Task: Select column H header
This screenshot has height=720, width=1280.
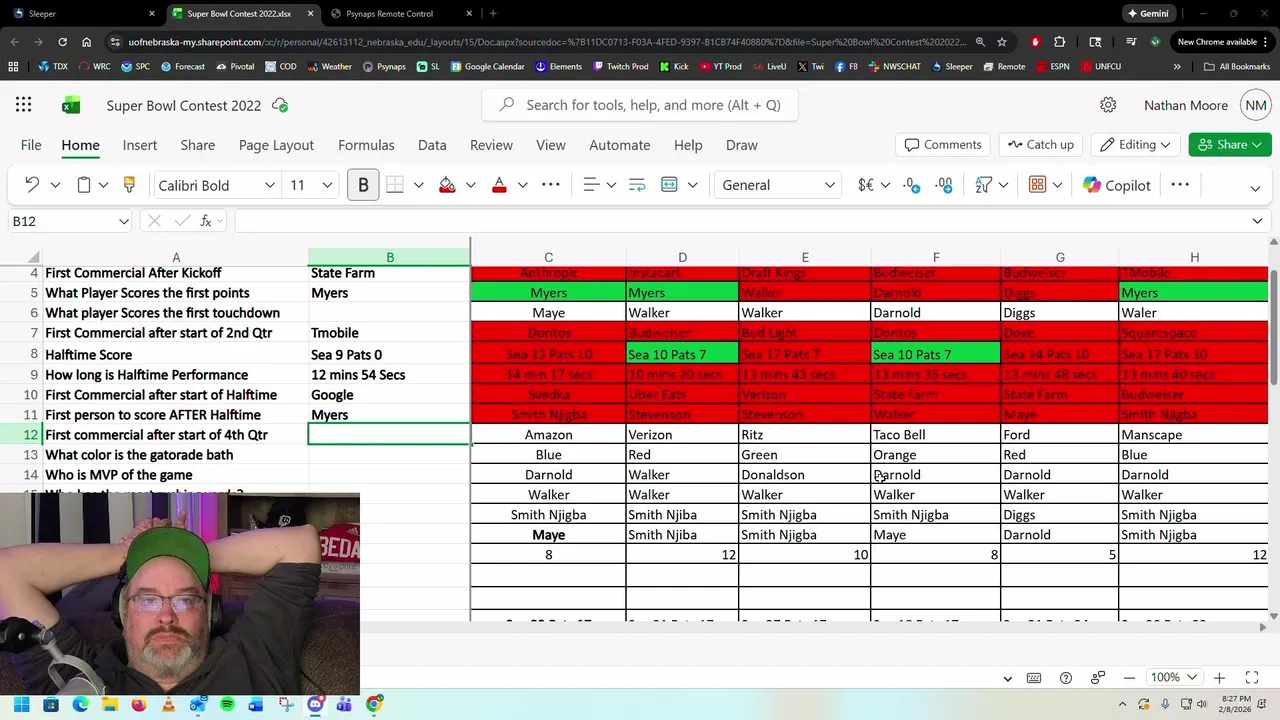Action: pos(1194,257)
